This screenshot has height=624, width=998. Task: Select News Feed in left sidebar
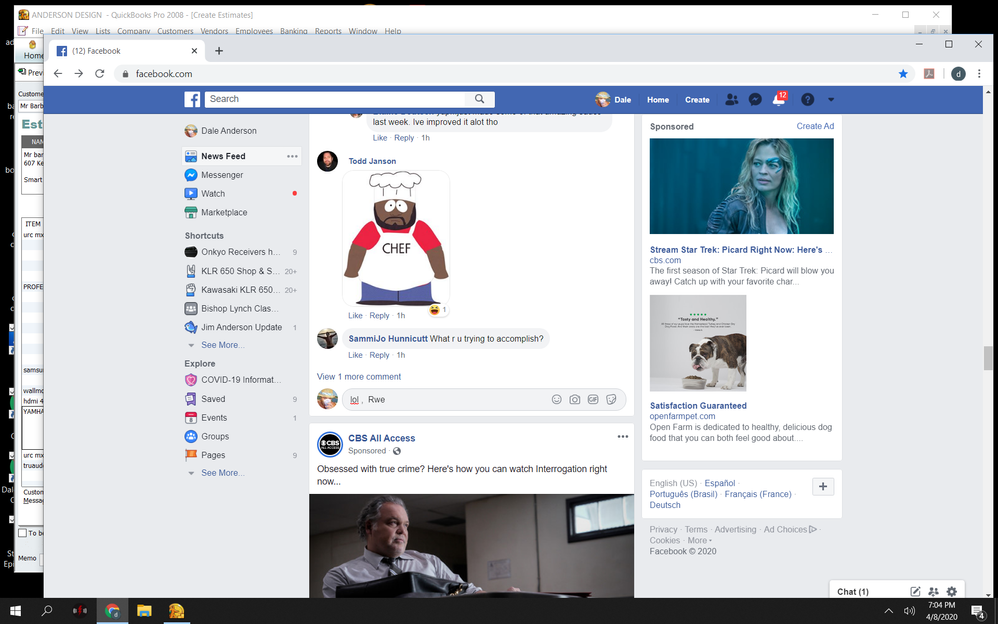click(242, 156)
